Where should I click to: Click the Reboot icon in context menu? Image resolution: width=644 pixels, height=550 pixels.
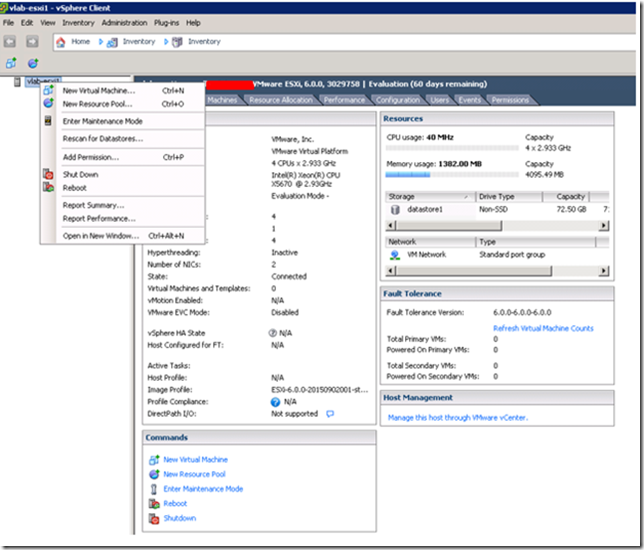48,187
